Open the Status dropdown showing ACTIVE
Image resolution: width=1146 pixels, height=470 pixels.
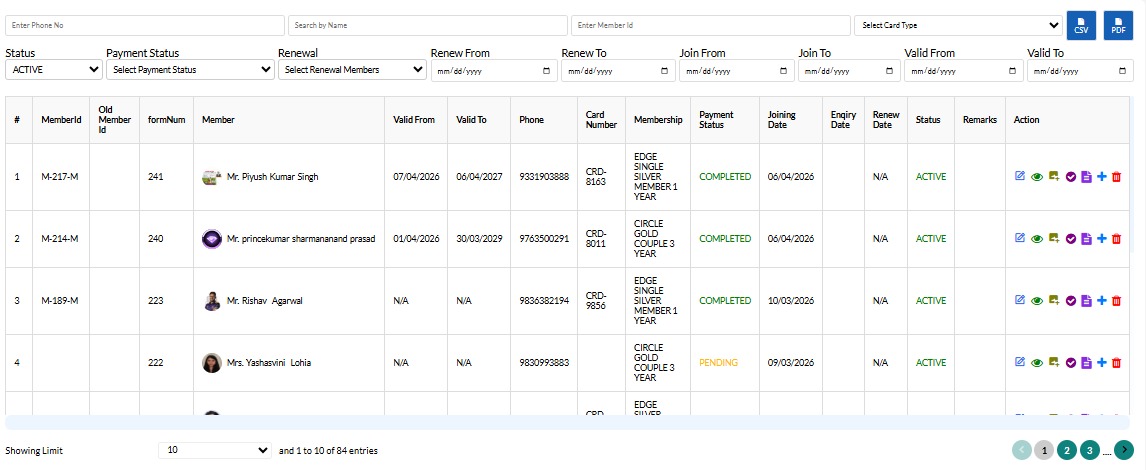coord(54,70)
